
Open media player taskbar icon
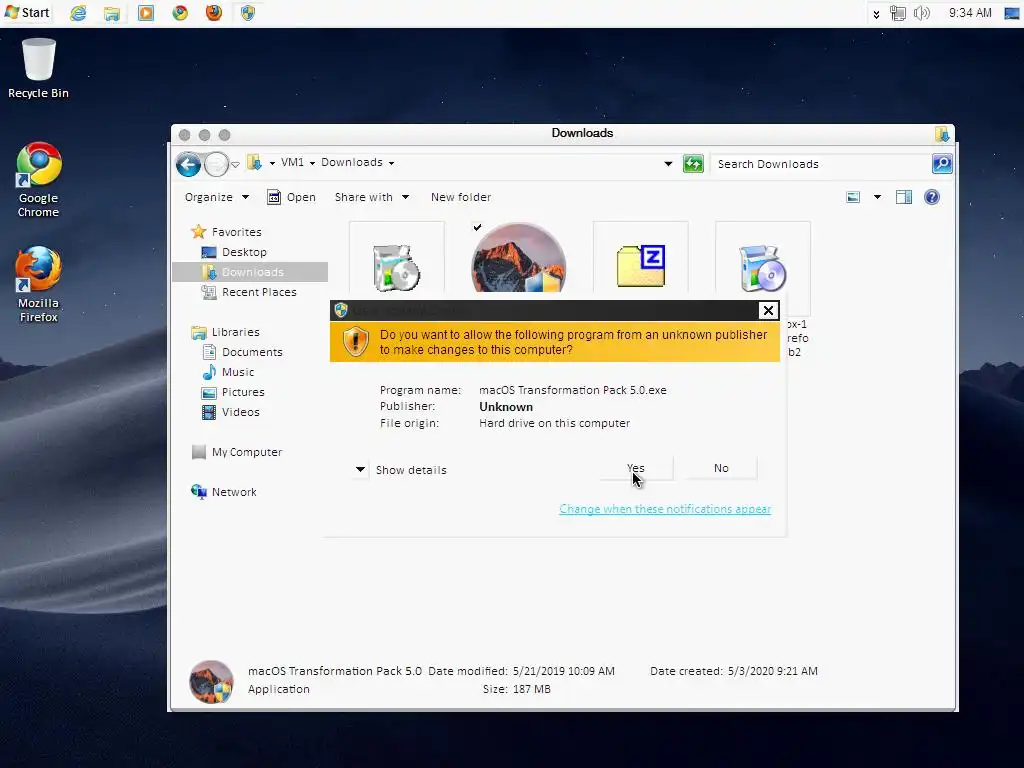pyautogui.click(x=146, y=12)
